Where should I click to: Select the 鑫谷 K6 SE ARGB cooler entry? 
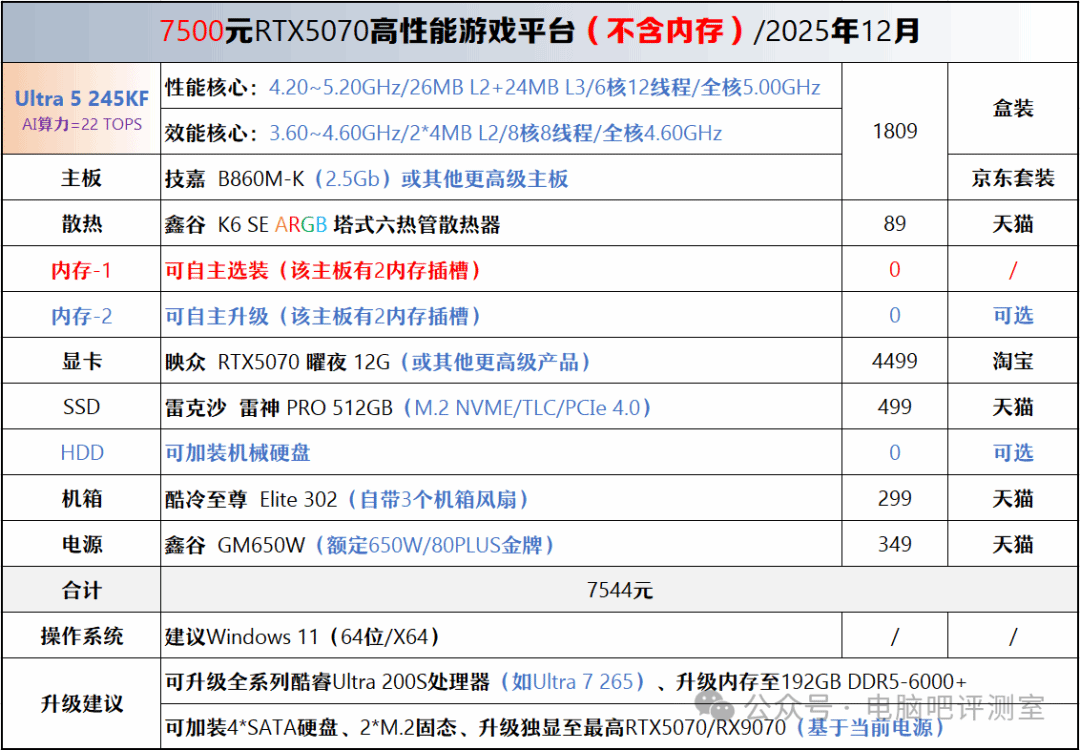(332, 225)
